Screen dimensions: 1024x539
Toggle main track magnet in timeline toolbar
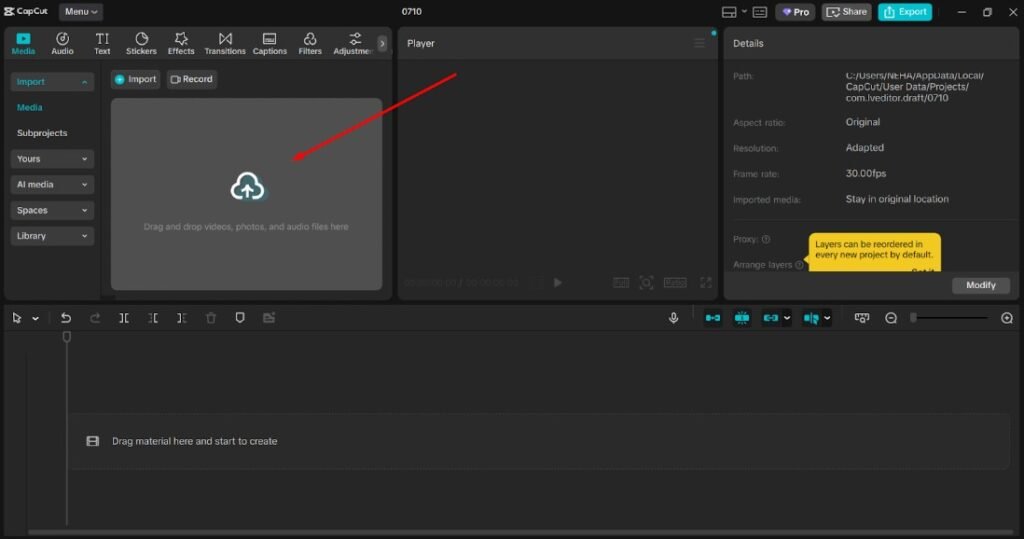tap(712, 318)
